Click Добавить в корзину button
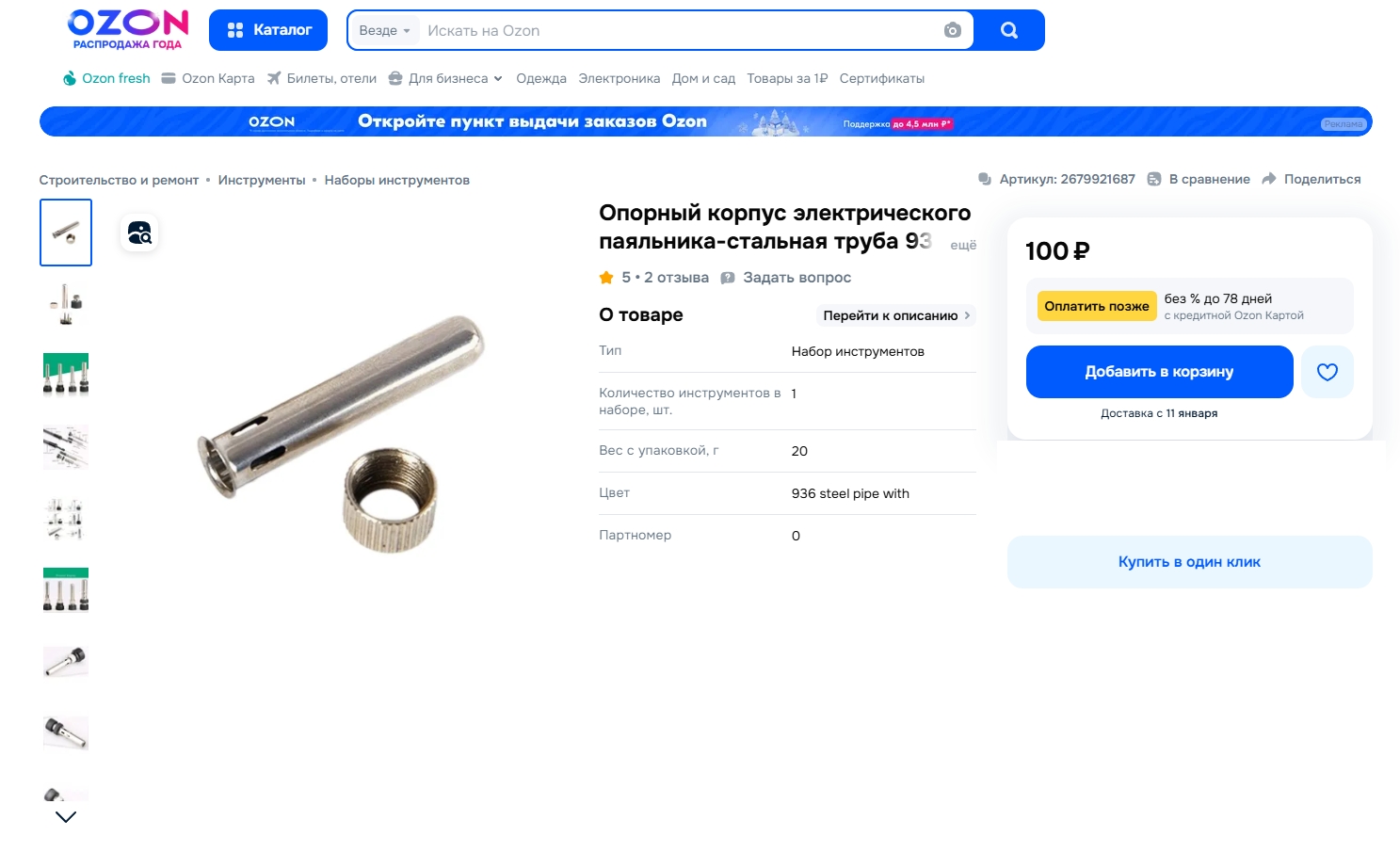1400x852 pixels. 1159,372
